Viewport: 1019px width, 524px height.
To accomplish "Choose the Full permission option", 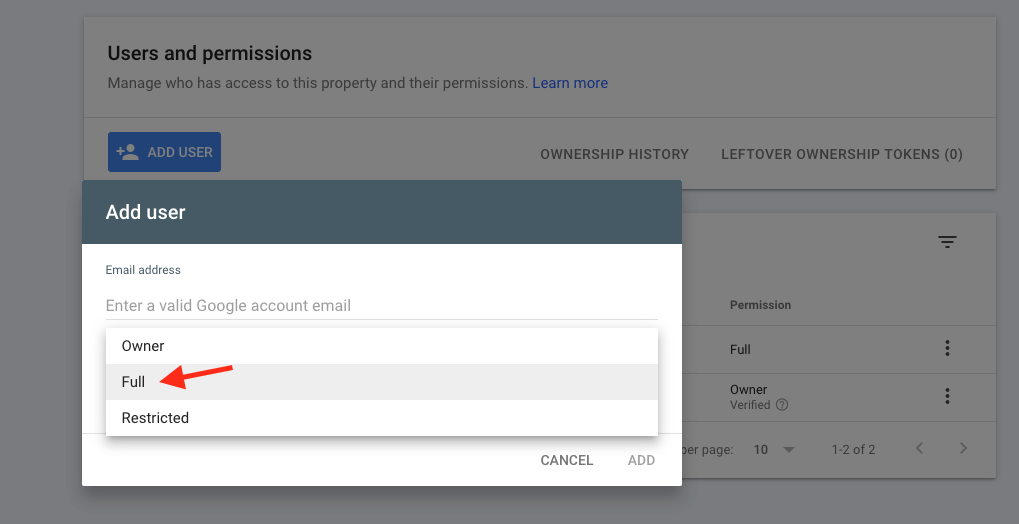I will (381, 382).
